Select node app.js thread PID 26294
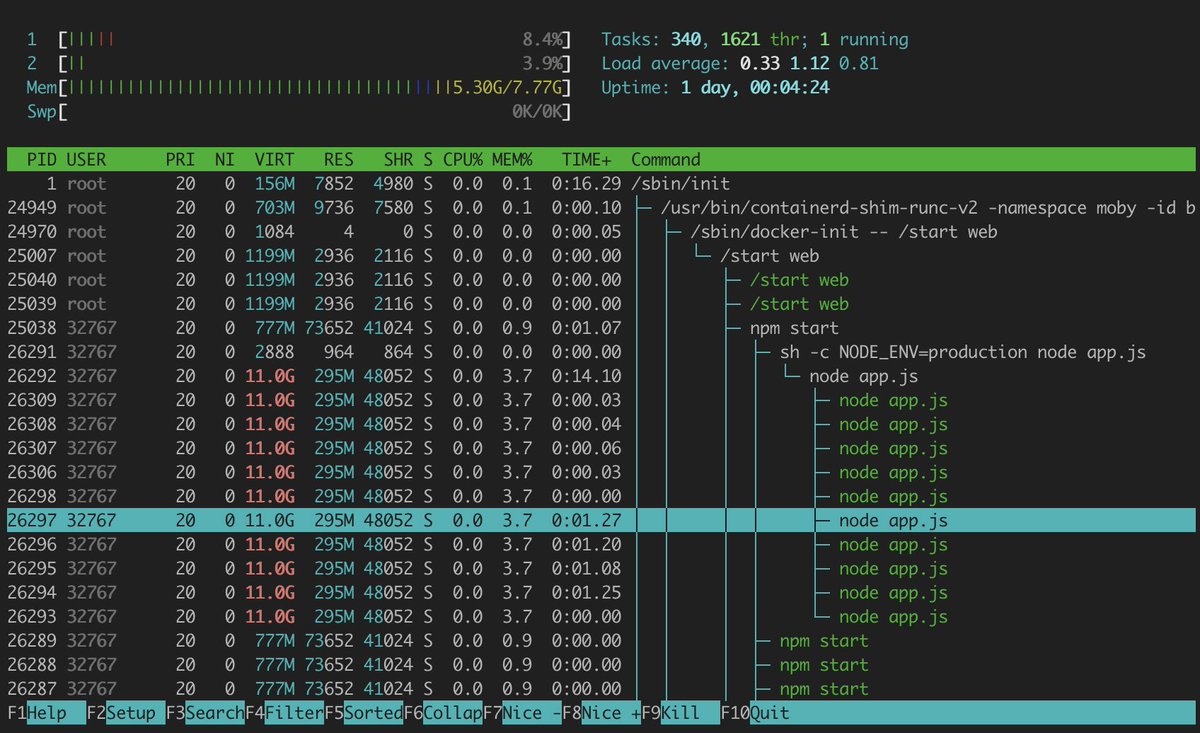Image resolution: width=1200 pixels, height=733 pixels. tap(601, 593)
